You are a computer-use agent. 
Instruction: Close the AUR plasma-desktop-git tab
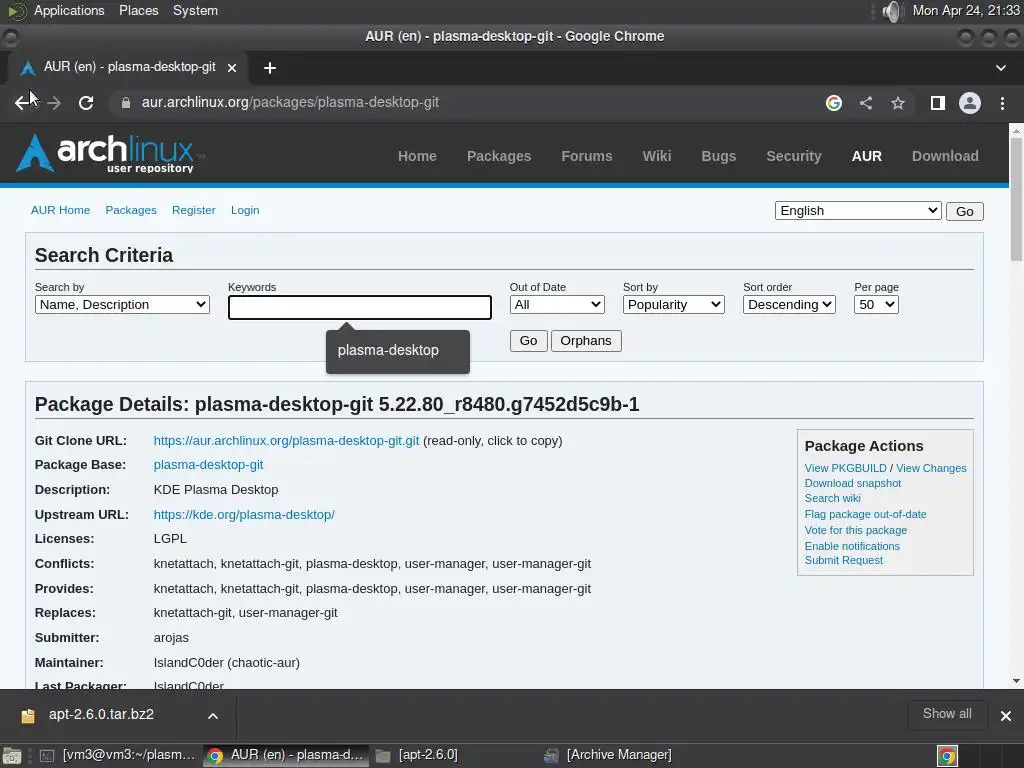[232, 68]
